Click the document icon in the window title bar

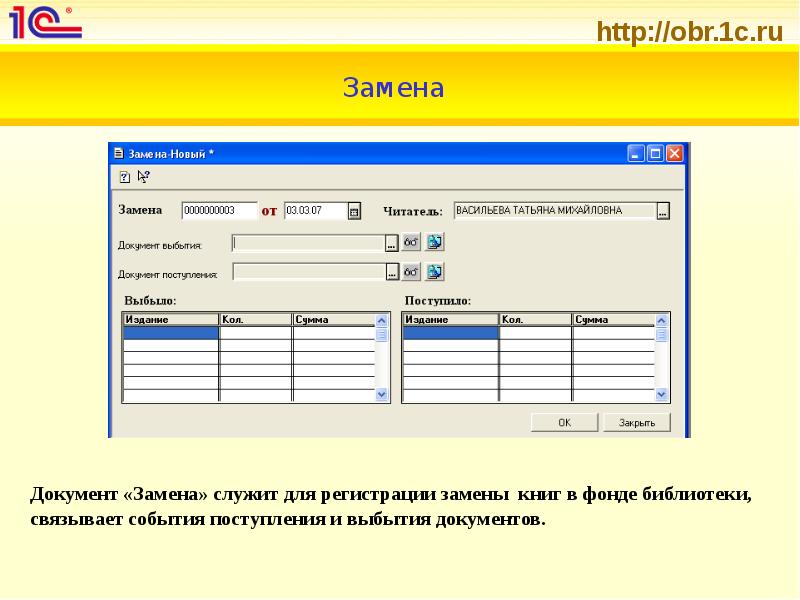(118, 154)
